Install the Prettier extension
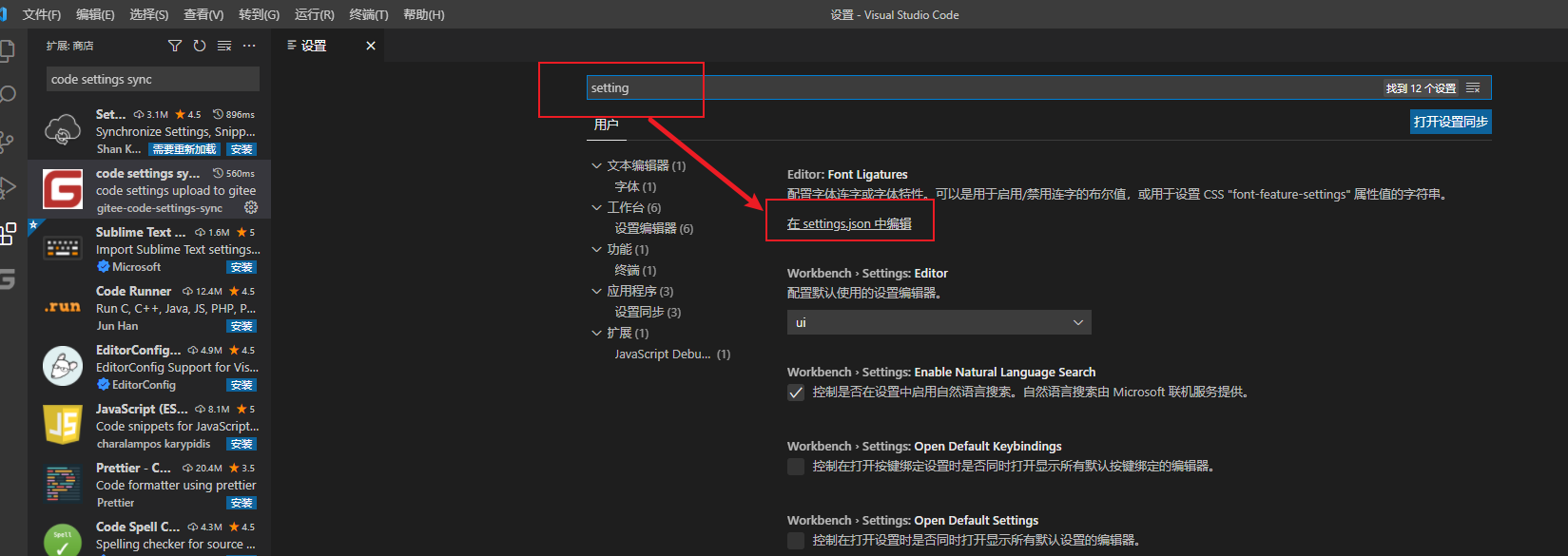Viewport: 1568px width, 556px height. [242, 503]
